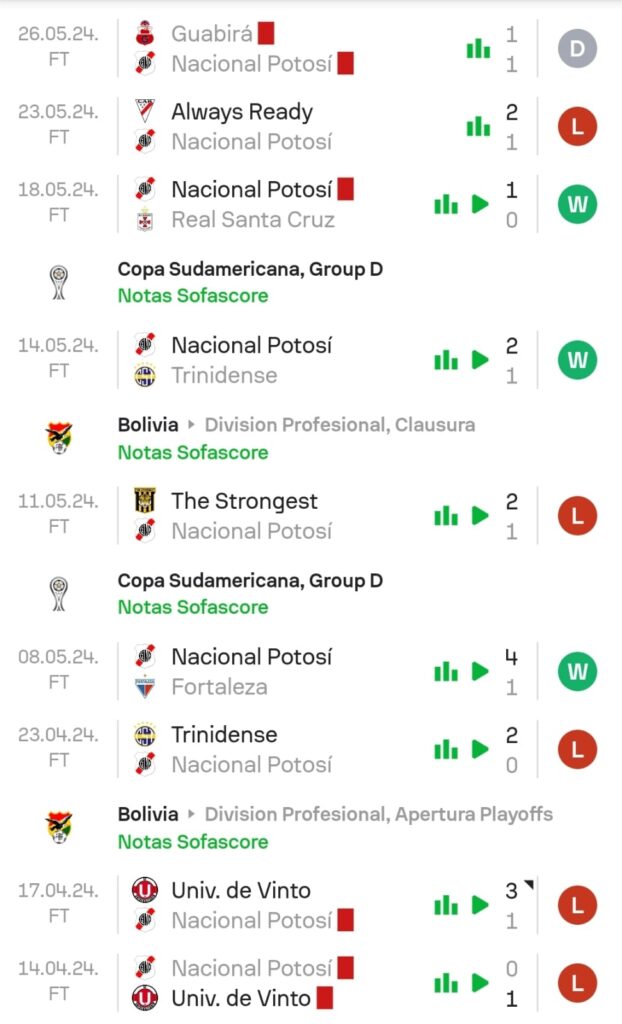This screenshot has width=622, height=1024.
Task: Play highlights of The Strongest vs Nacional Potosí
Action: coord(480,516)
